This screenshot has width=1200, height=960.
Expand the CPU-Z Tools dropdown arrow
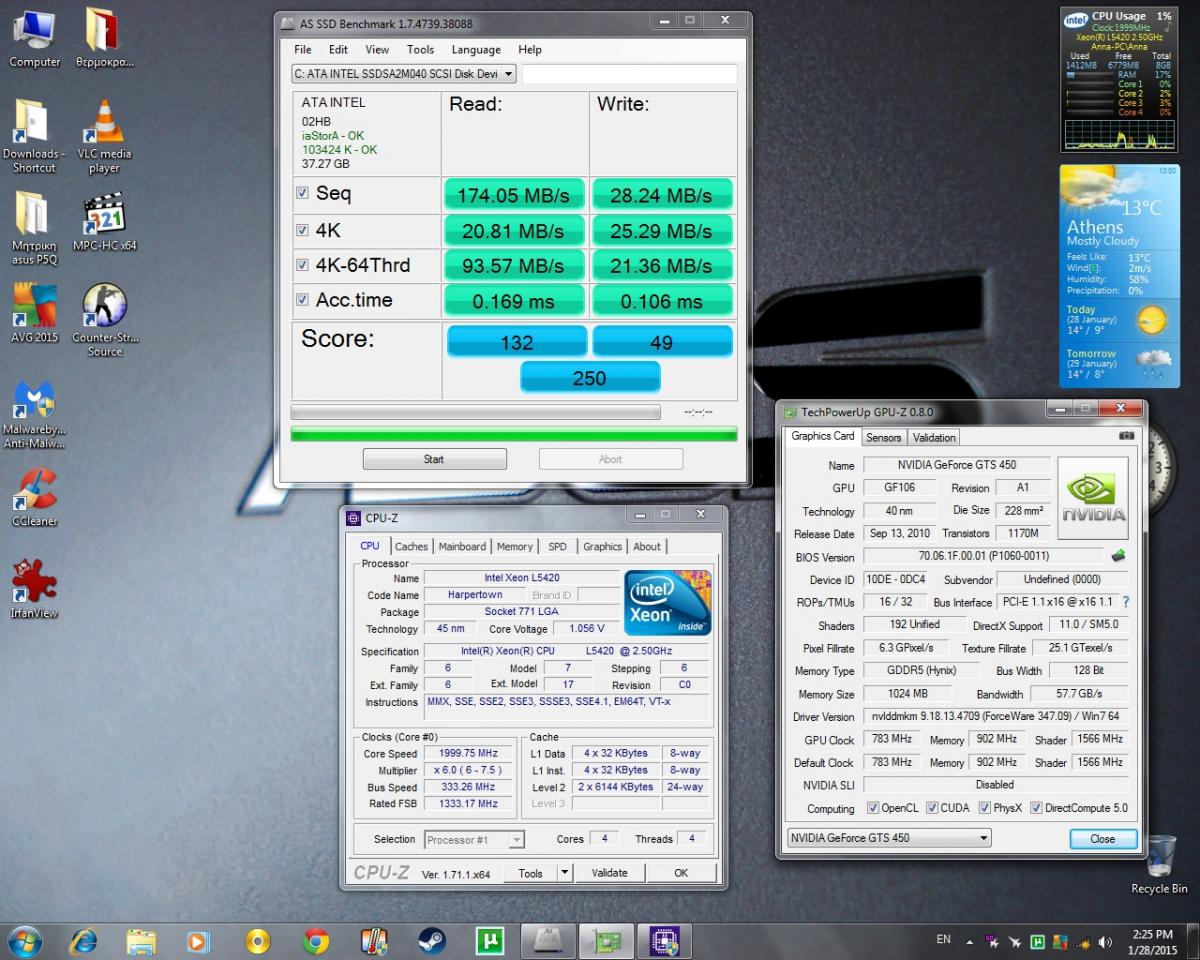click(565, 872)
